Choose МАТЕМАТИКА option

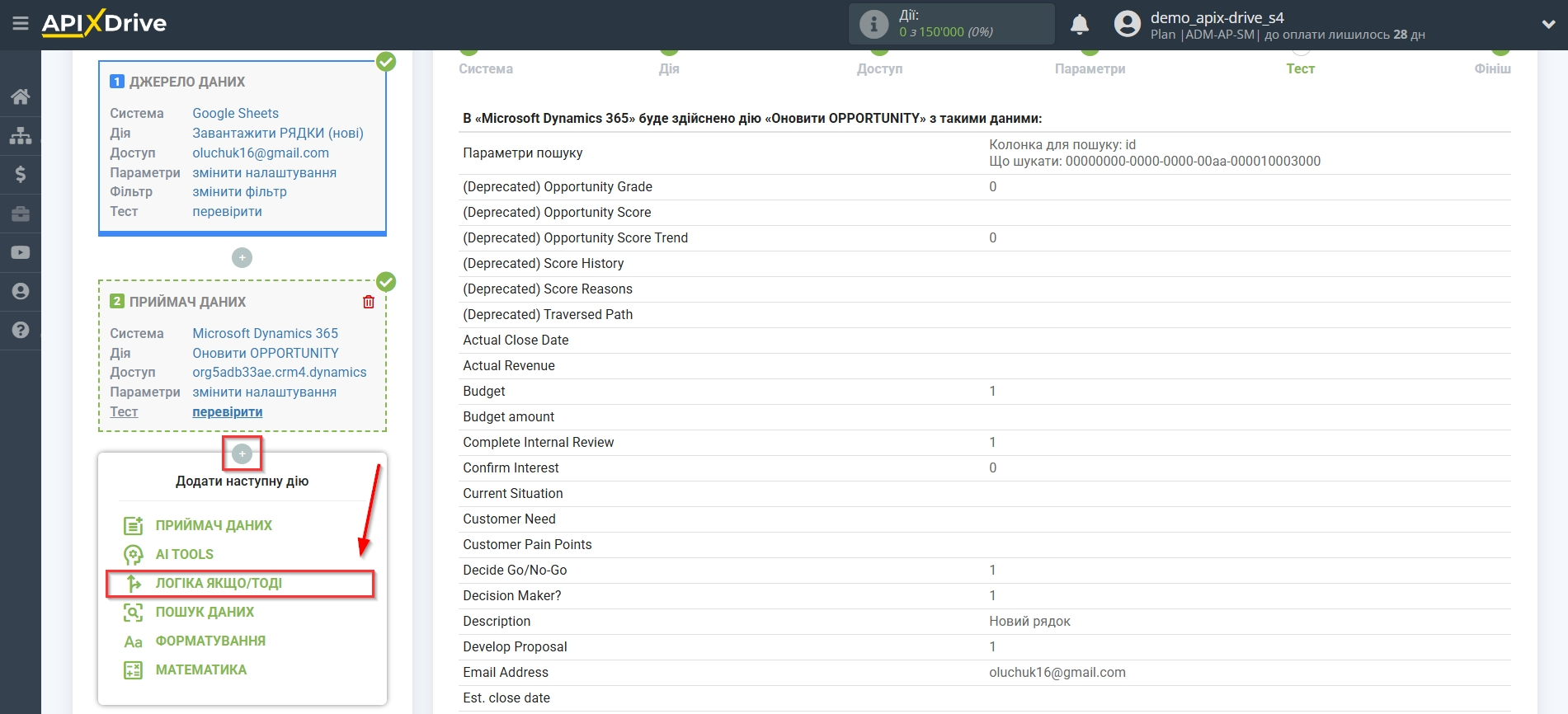(201, 669)
